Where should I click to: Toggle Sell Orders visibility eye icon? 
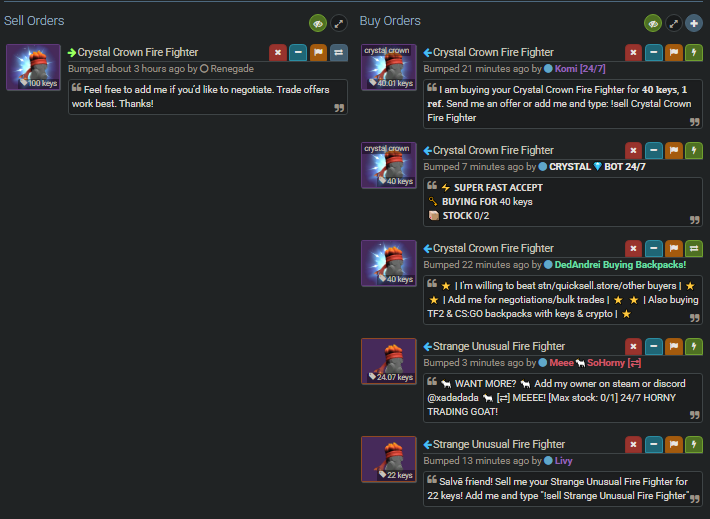click(x=318, y=23)
